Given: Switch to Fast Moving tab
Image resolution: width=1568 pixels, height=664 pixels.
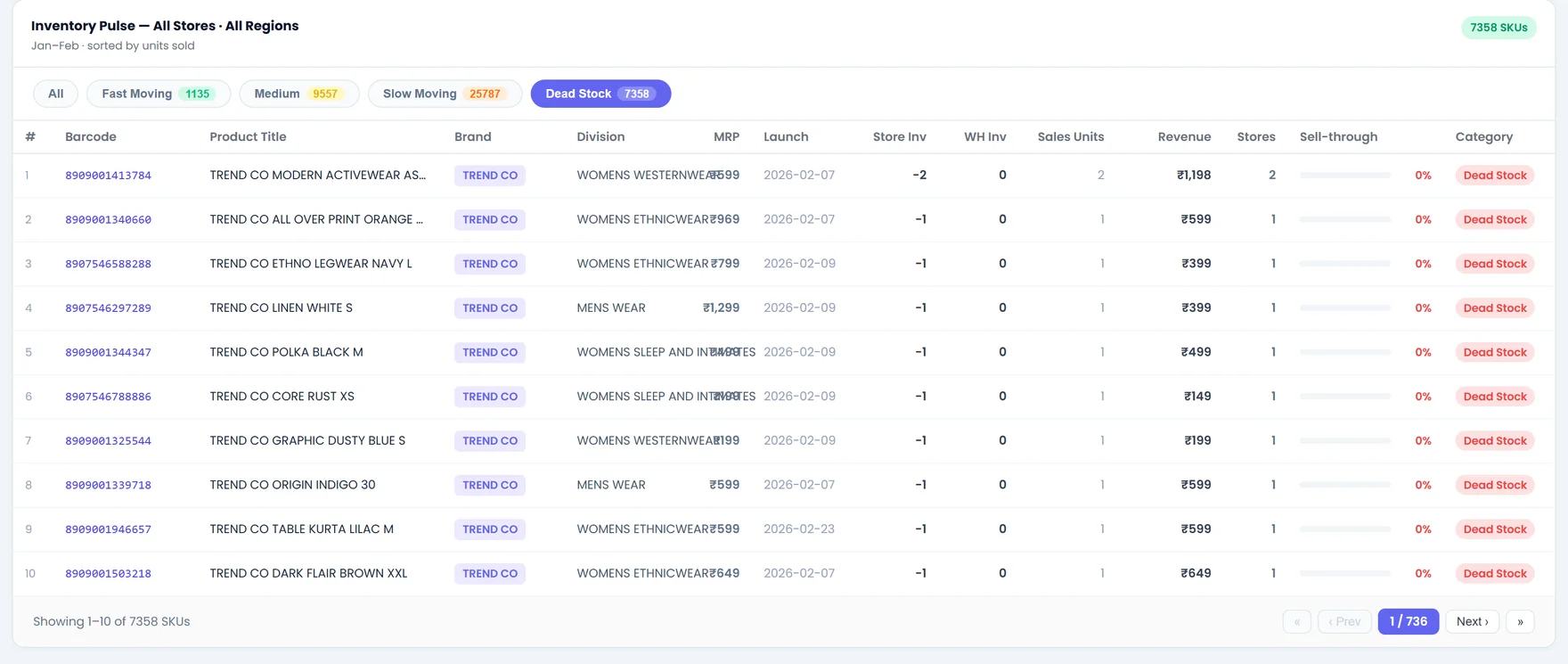Looking at the screenshot, I should coord(159,94).
